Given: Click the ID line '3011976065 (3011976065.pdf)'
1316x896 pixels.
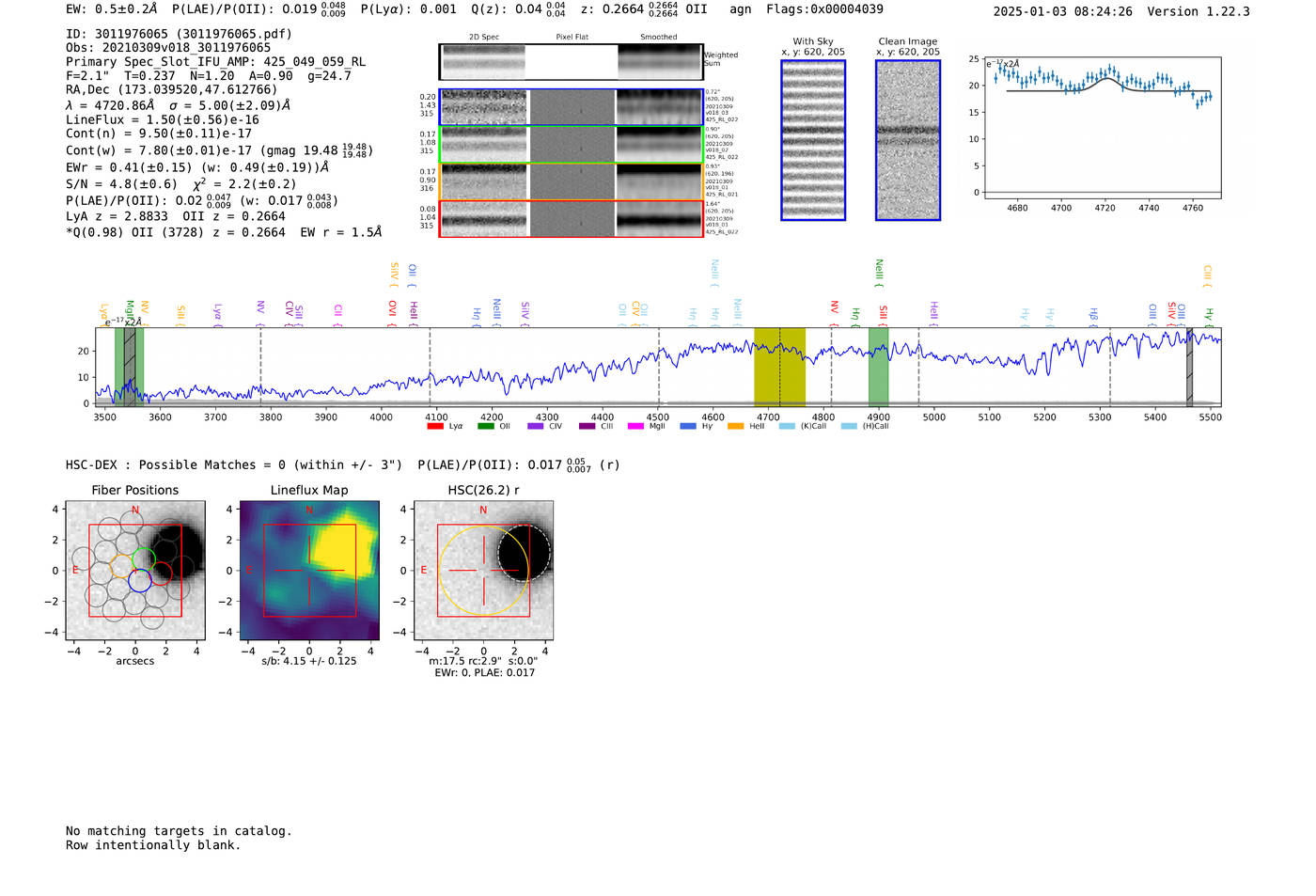Looking at the screenshot, I should 179,34.
